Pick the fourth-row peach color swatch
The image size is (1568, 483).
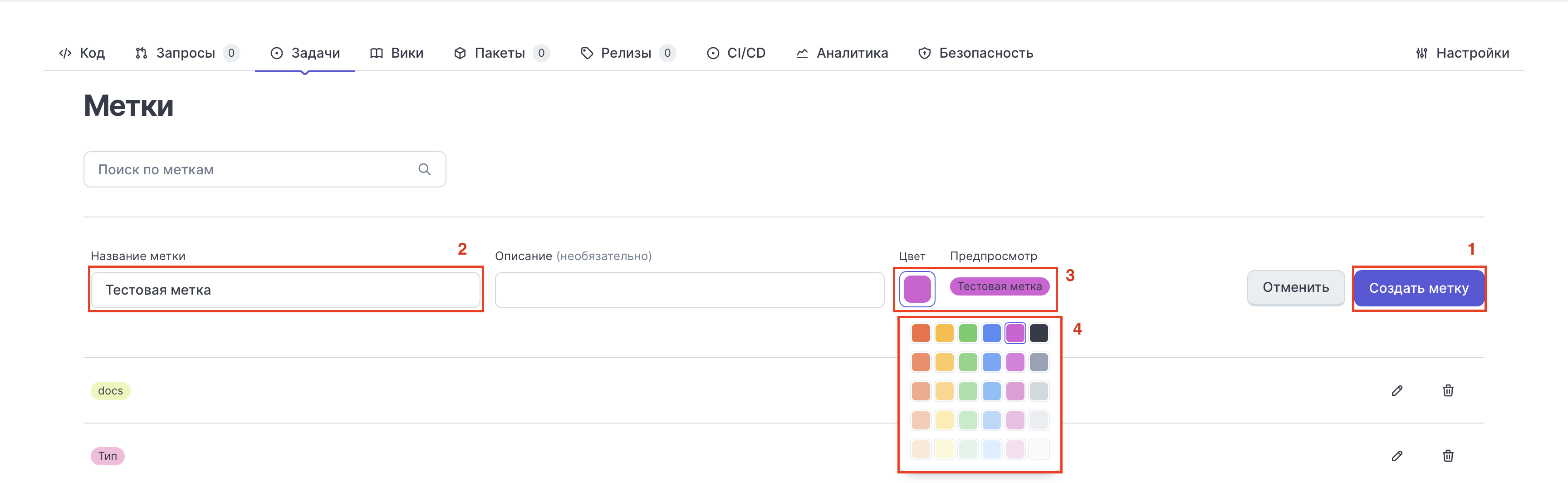pos(921,420)
